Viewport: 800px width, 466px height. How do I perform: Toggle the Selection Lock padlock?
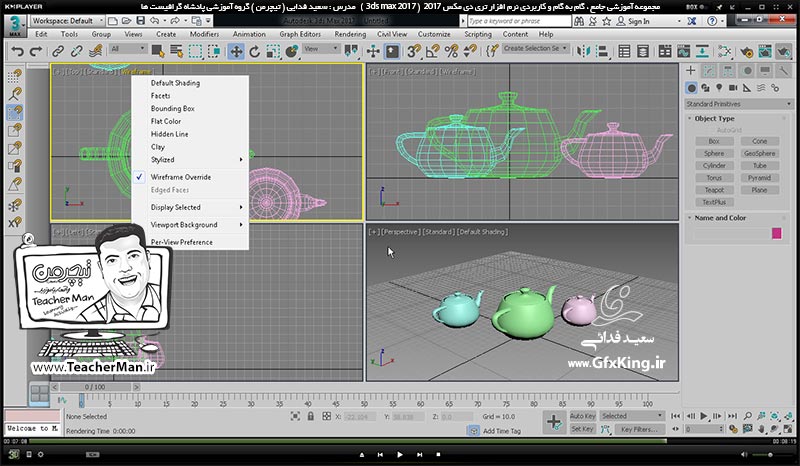[x=310, y=416]
